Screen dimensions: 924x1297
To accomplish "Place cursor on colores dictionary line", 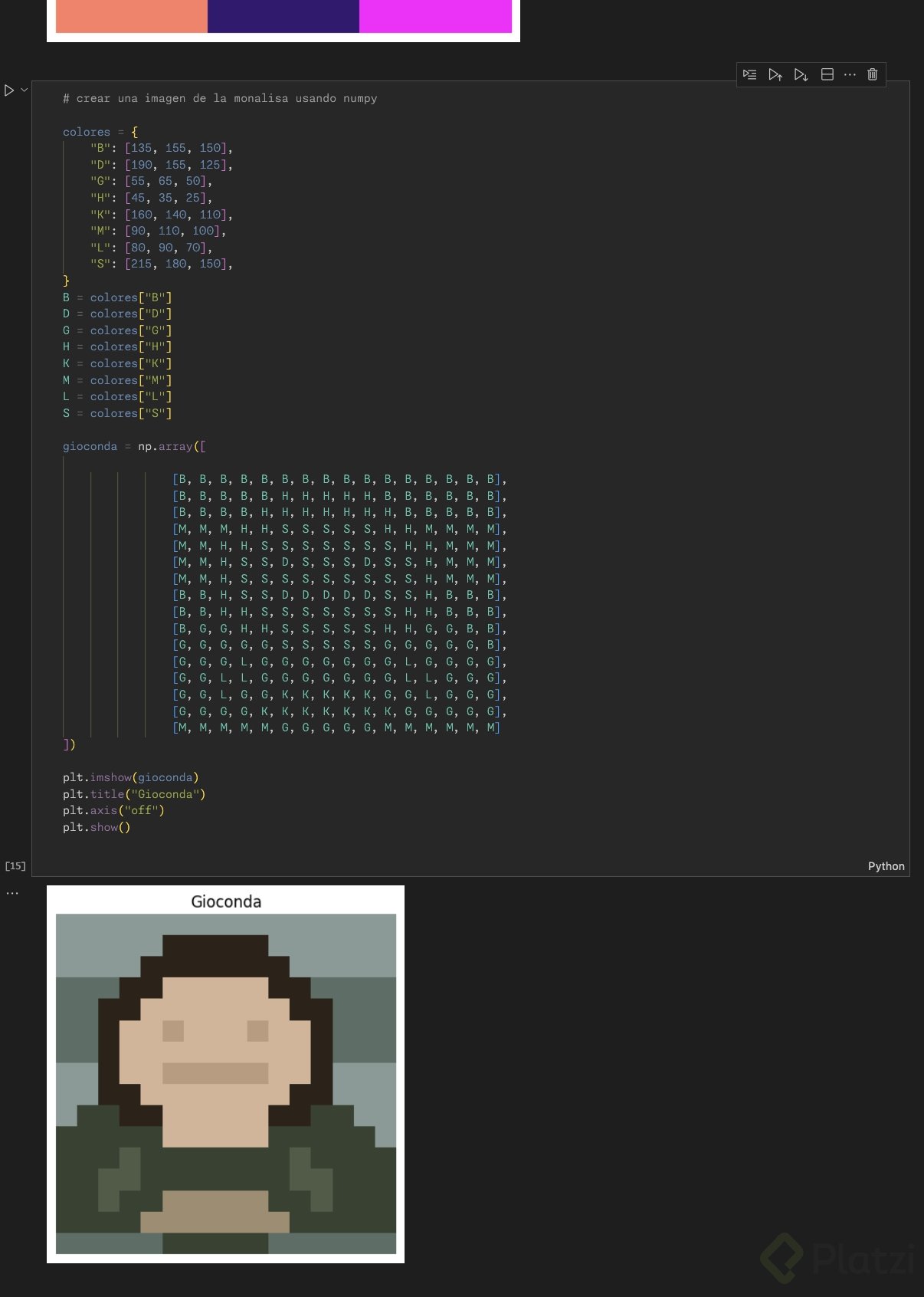I will [x=100, y=132].
